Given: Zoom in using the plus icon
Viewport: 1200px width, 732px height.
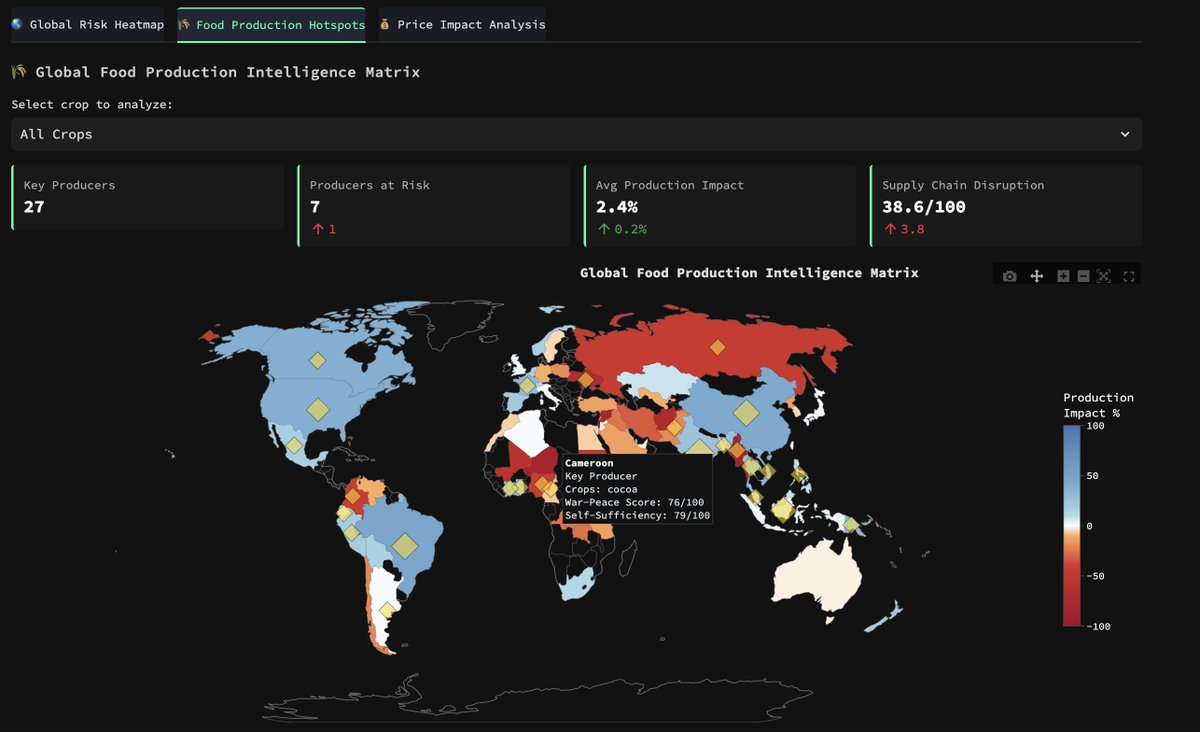Looking at the screenshot, I should (1063, 275).
